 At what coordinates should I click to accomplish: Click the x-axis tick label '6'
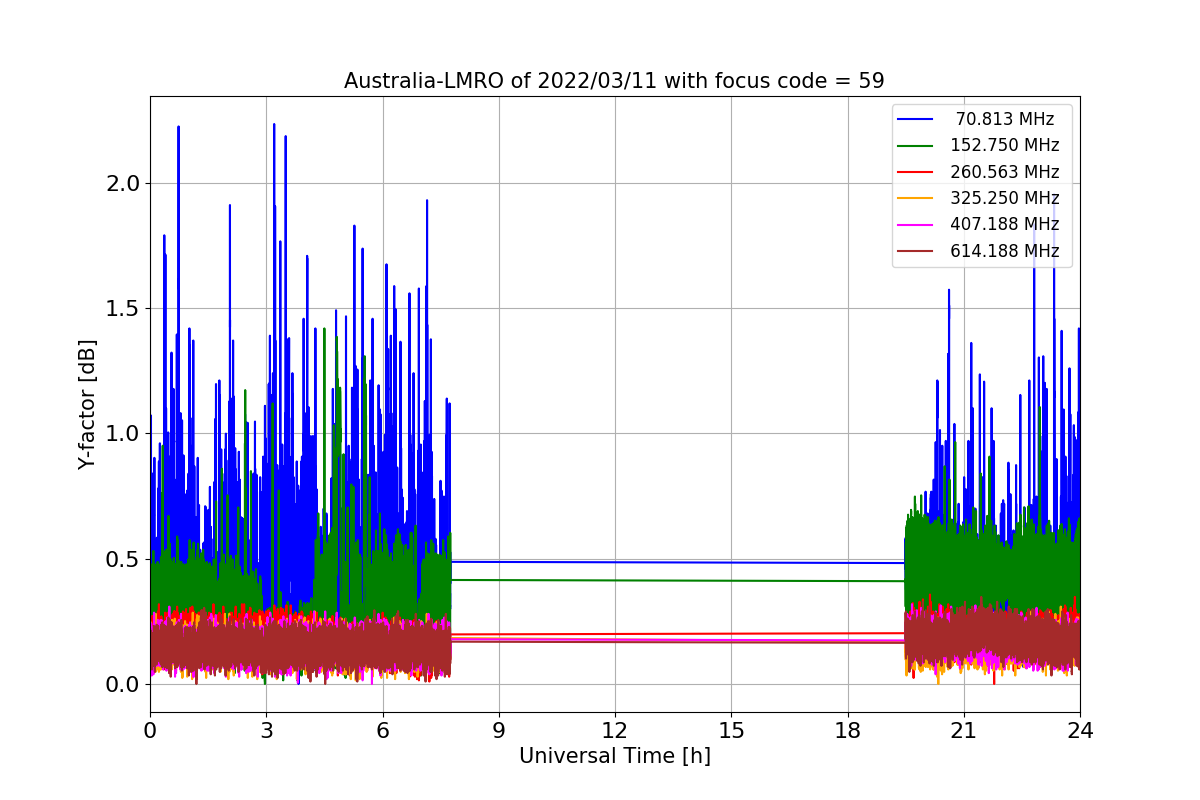(383, 731)
